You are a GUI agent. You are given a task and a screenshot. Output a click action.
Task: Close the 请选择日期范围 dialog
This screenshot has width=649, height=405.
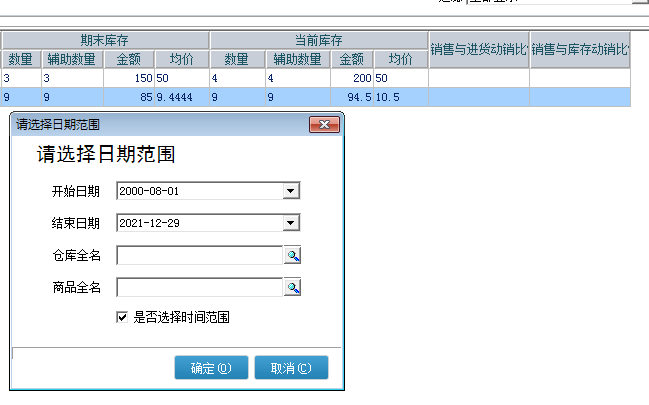[x=324, y=125]
